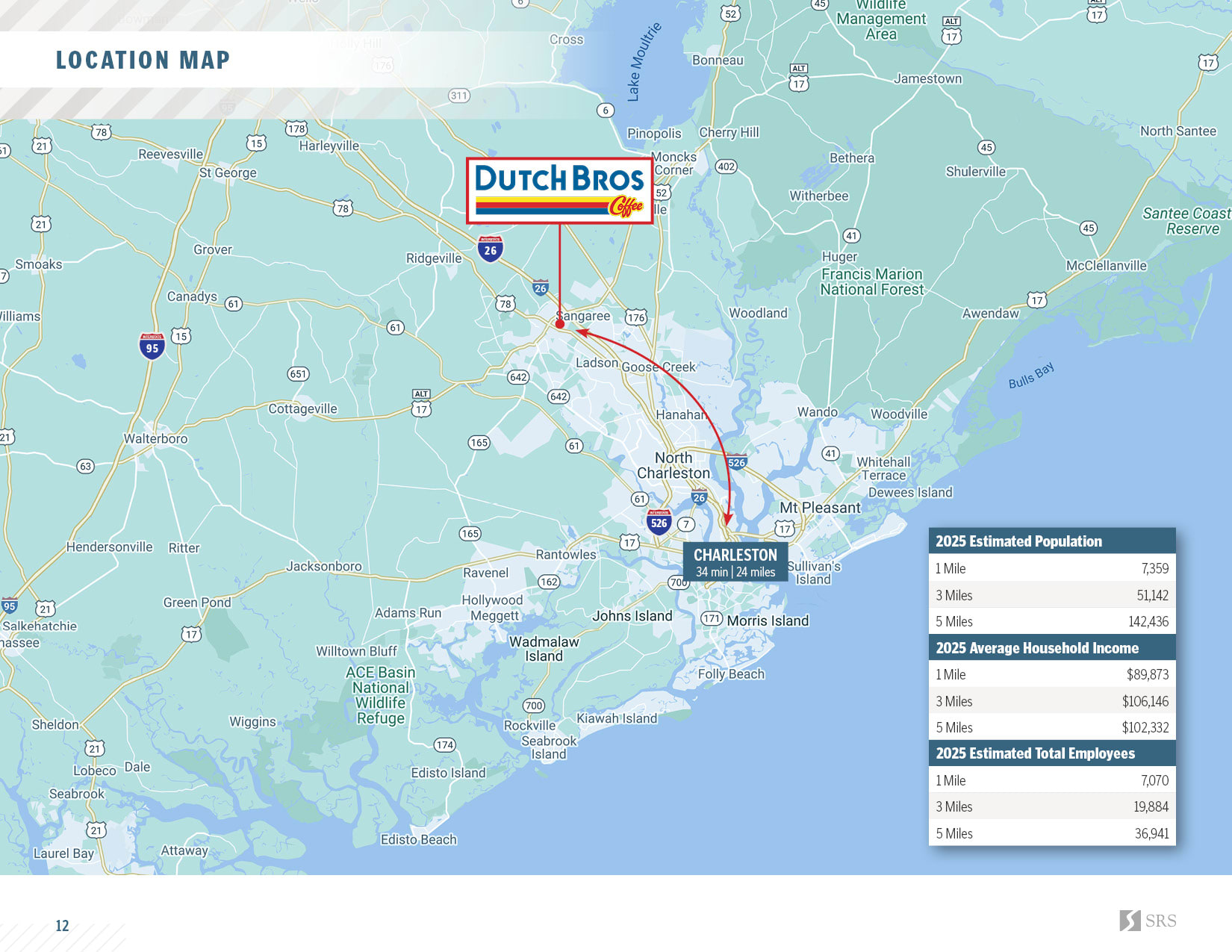1232x952 pixels.
Task: Click the Santee Coast Reserve label
Action: click(x=1187, y=221)
